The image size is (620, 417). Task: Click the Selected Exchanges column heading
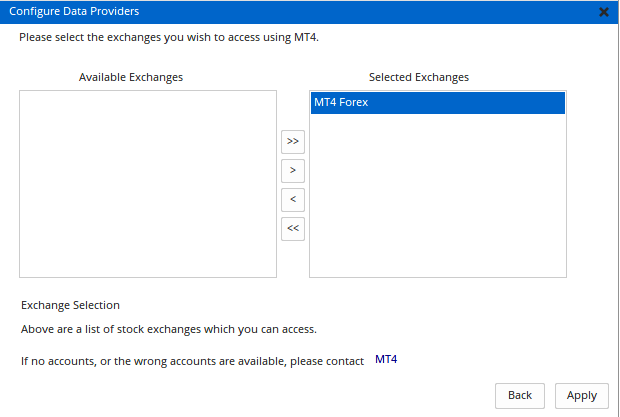click(x=418, y=77)
